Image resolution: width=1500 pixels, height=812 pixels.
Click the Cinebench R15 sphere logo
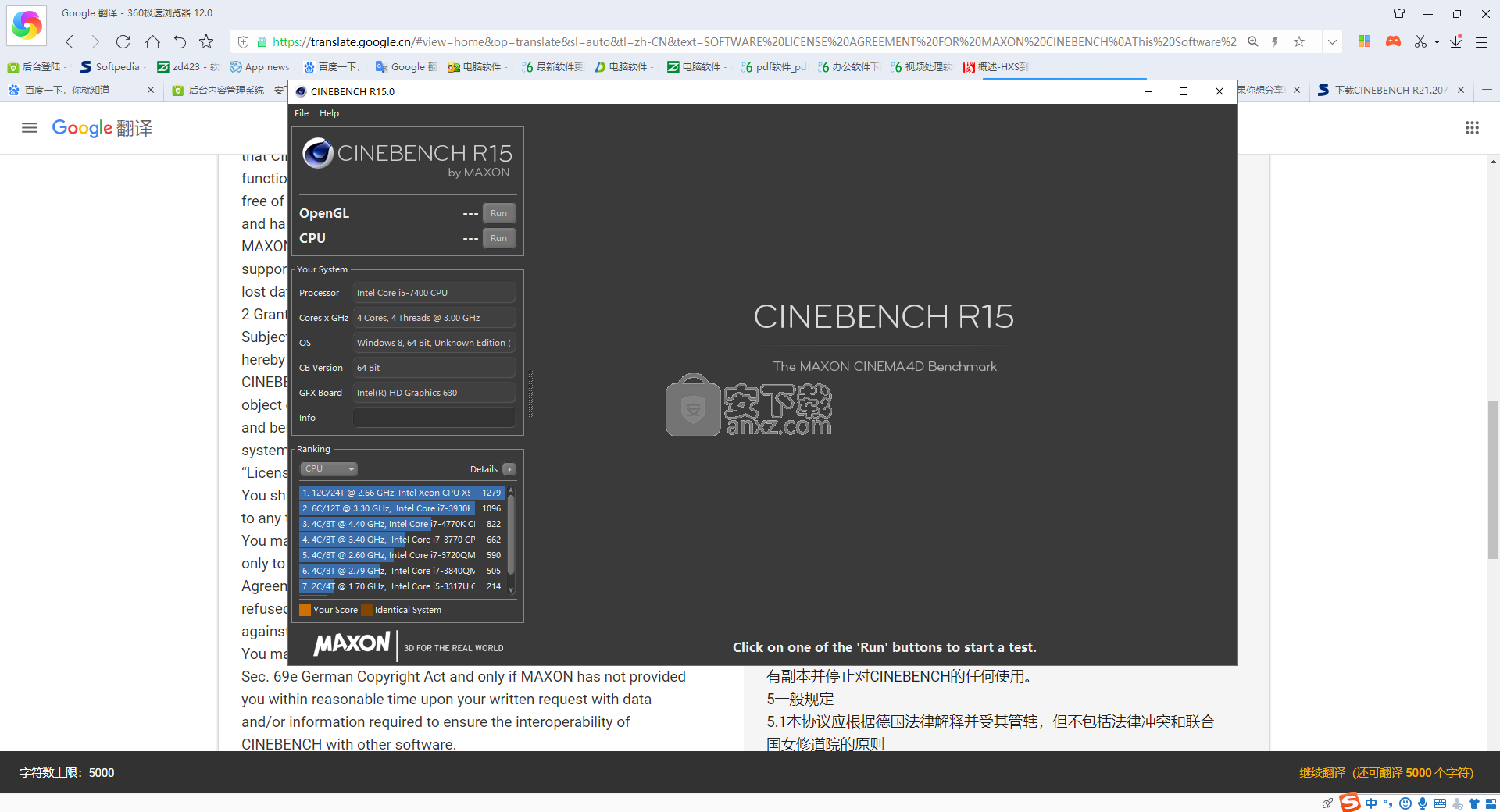(318, 153)
